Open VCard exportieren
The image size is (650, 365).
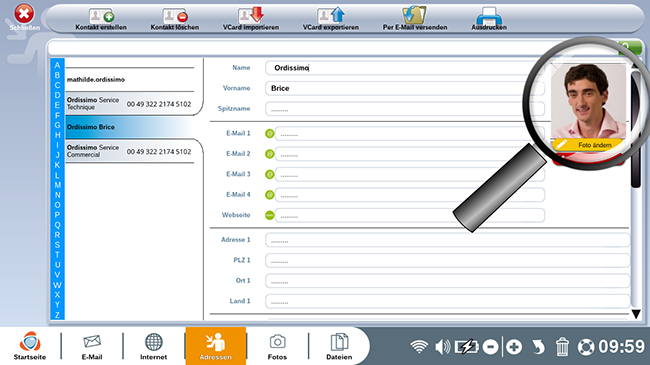[330, 15]
